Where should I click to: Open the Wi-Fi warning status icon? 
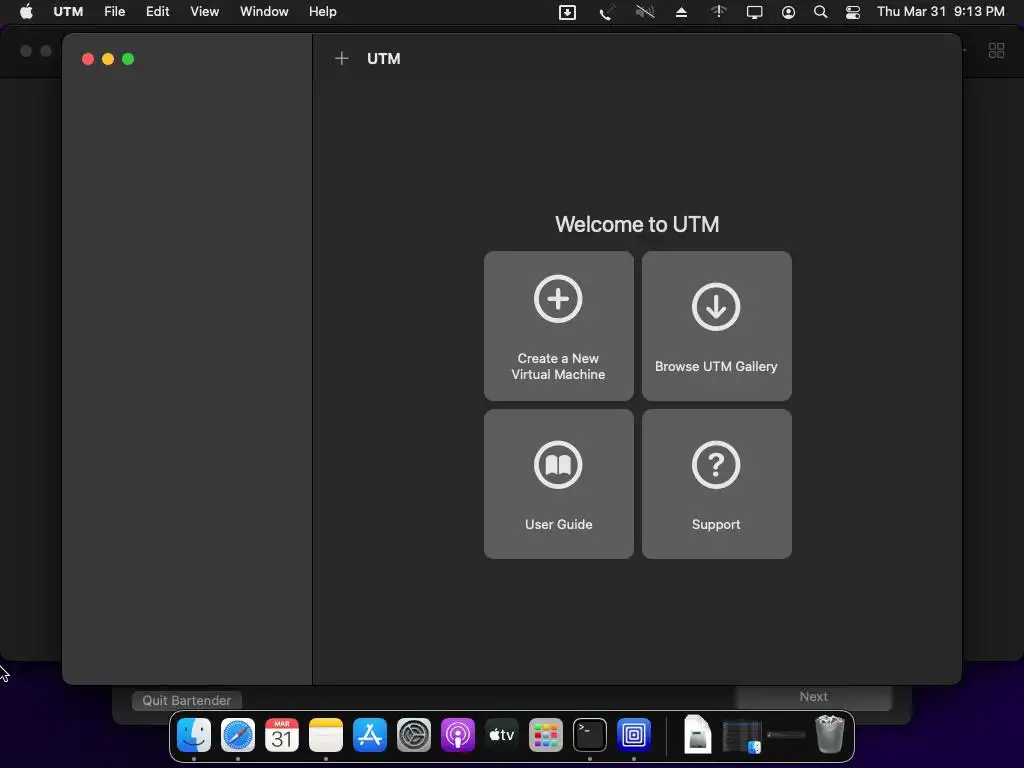tap(718, 12)
